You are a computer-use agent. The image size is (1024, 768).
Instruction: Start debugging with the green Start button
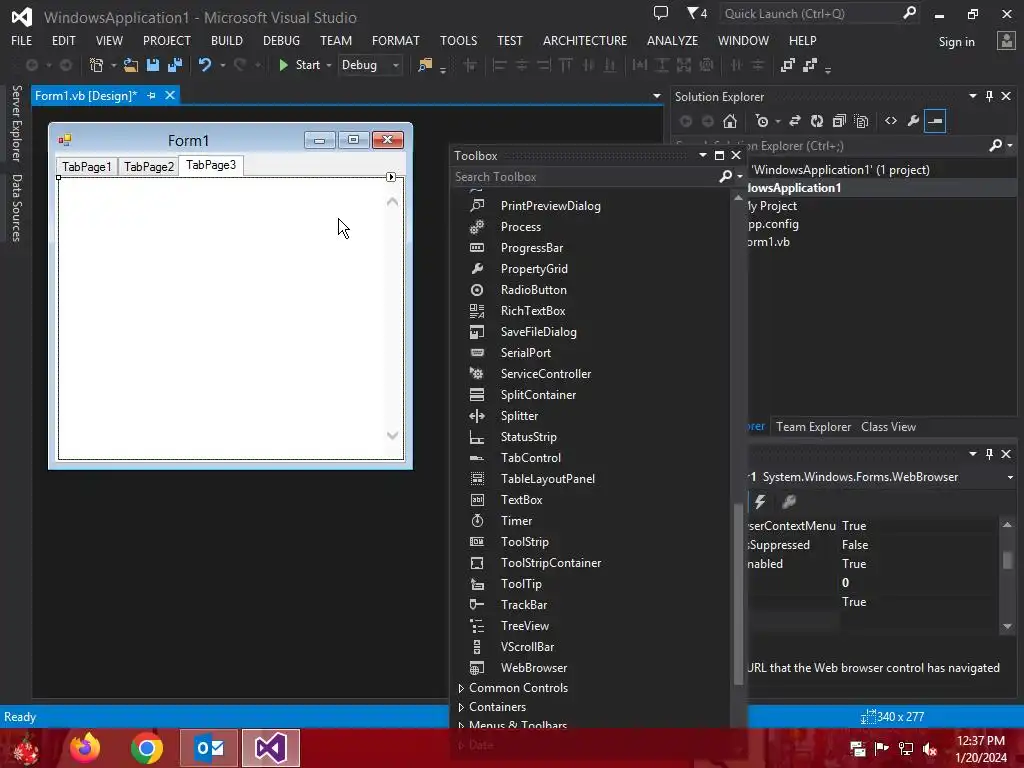(298, 65)
